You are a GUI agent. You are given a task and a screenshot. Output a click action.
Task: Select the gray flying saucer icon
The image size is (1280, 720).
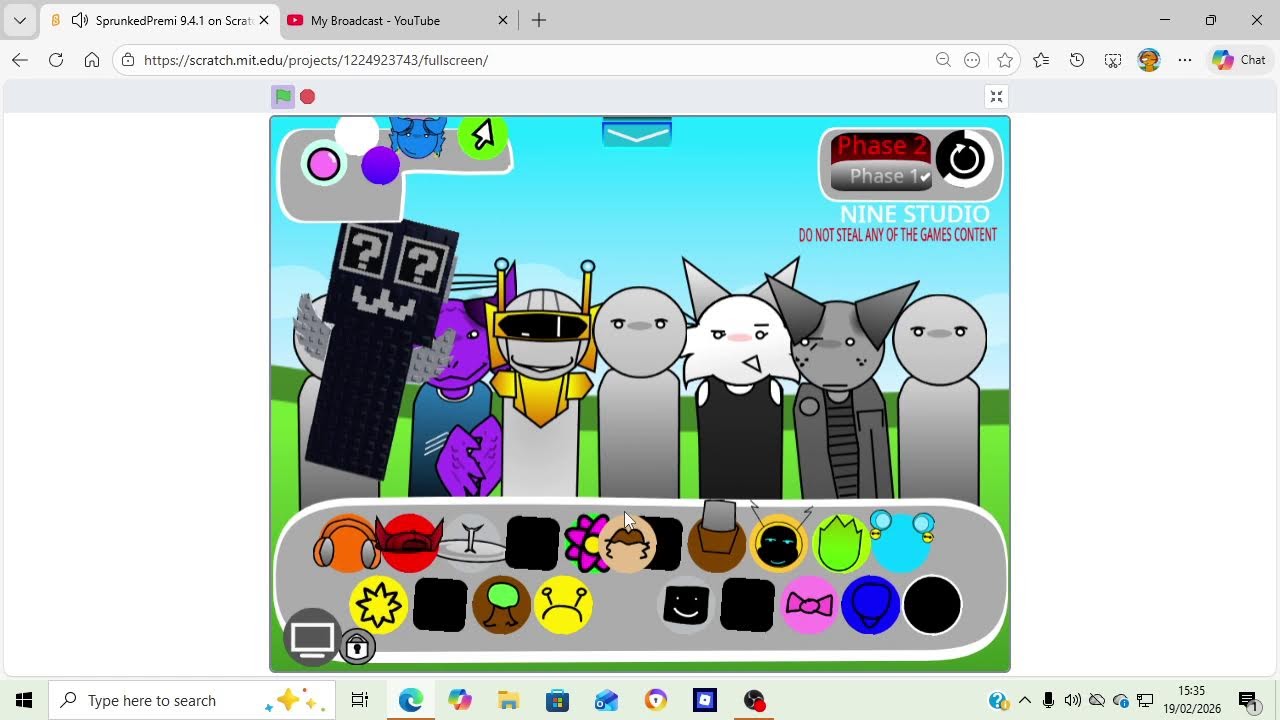[x=471, y=543]
